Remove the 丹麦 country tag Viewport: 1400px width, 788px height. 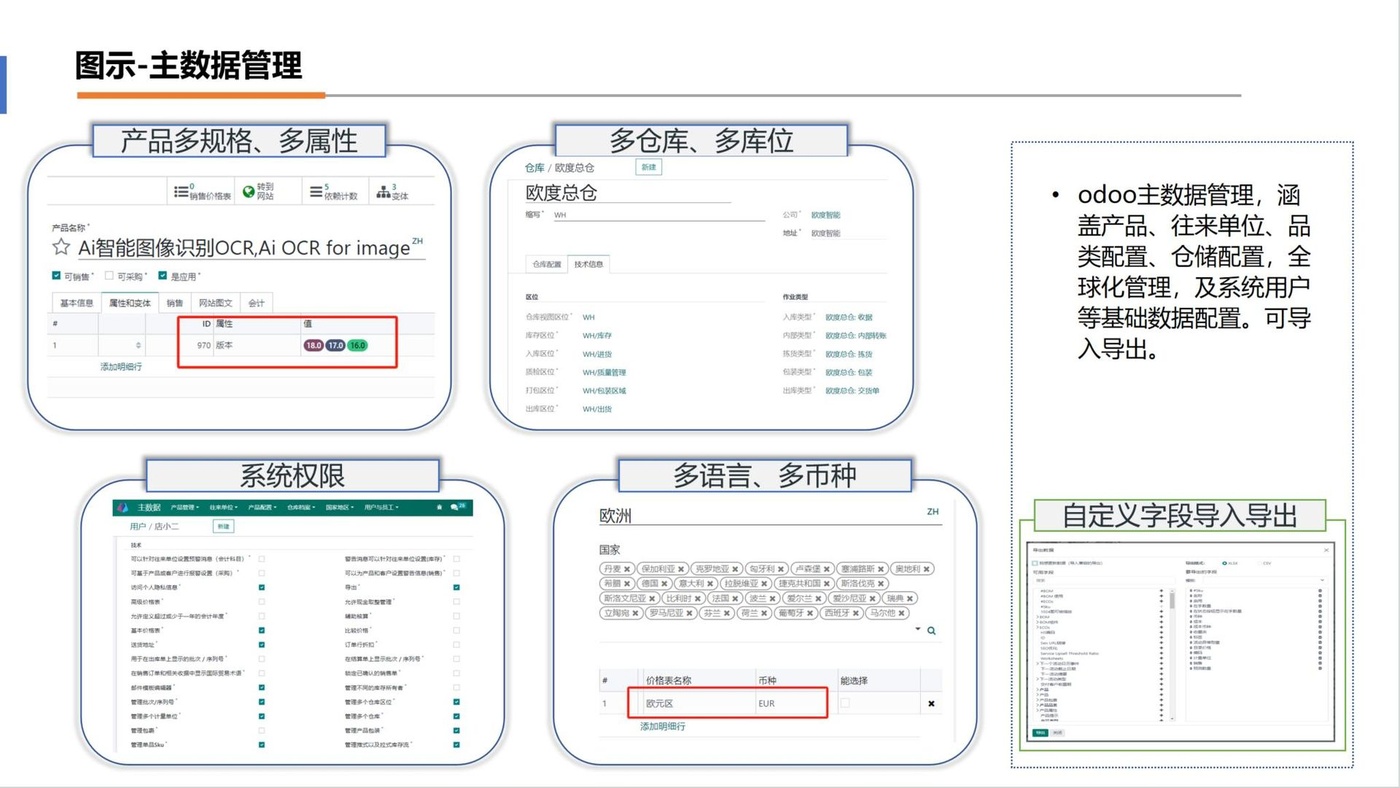tap(627, 569)
